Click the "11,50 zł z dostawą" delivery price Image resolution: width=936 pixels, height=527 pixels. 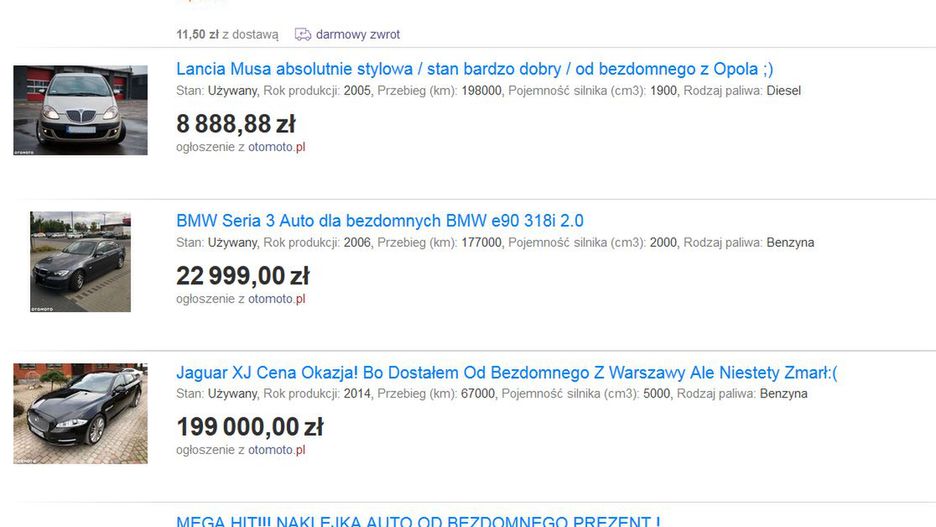227,35
